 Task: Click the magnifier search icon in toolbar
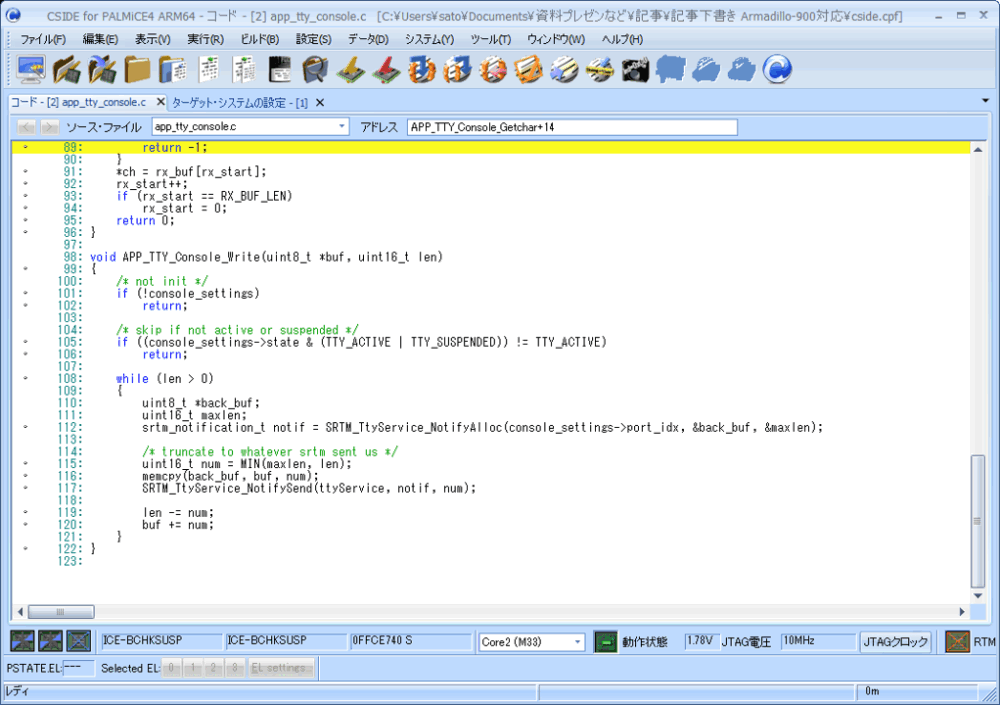coord(316,69)
